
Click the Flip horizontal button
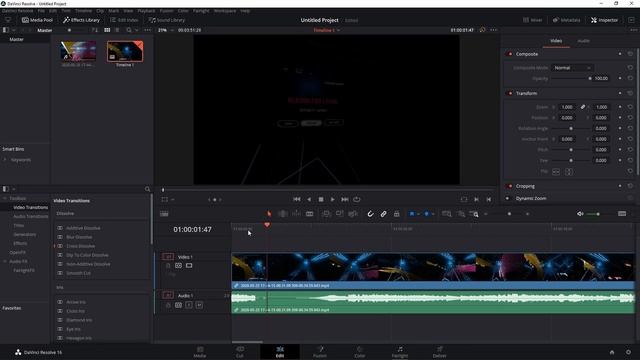pyautogui.click(x=556, y=172)
